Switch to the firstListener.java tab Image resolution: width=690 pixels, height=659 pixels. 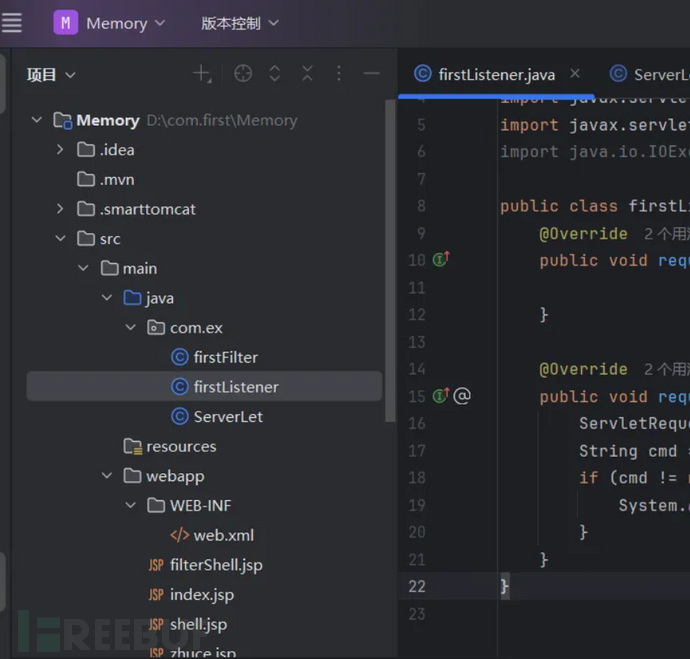[x=496, y=75]
